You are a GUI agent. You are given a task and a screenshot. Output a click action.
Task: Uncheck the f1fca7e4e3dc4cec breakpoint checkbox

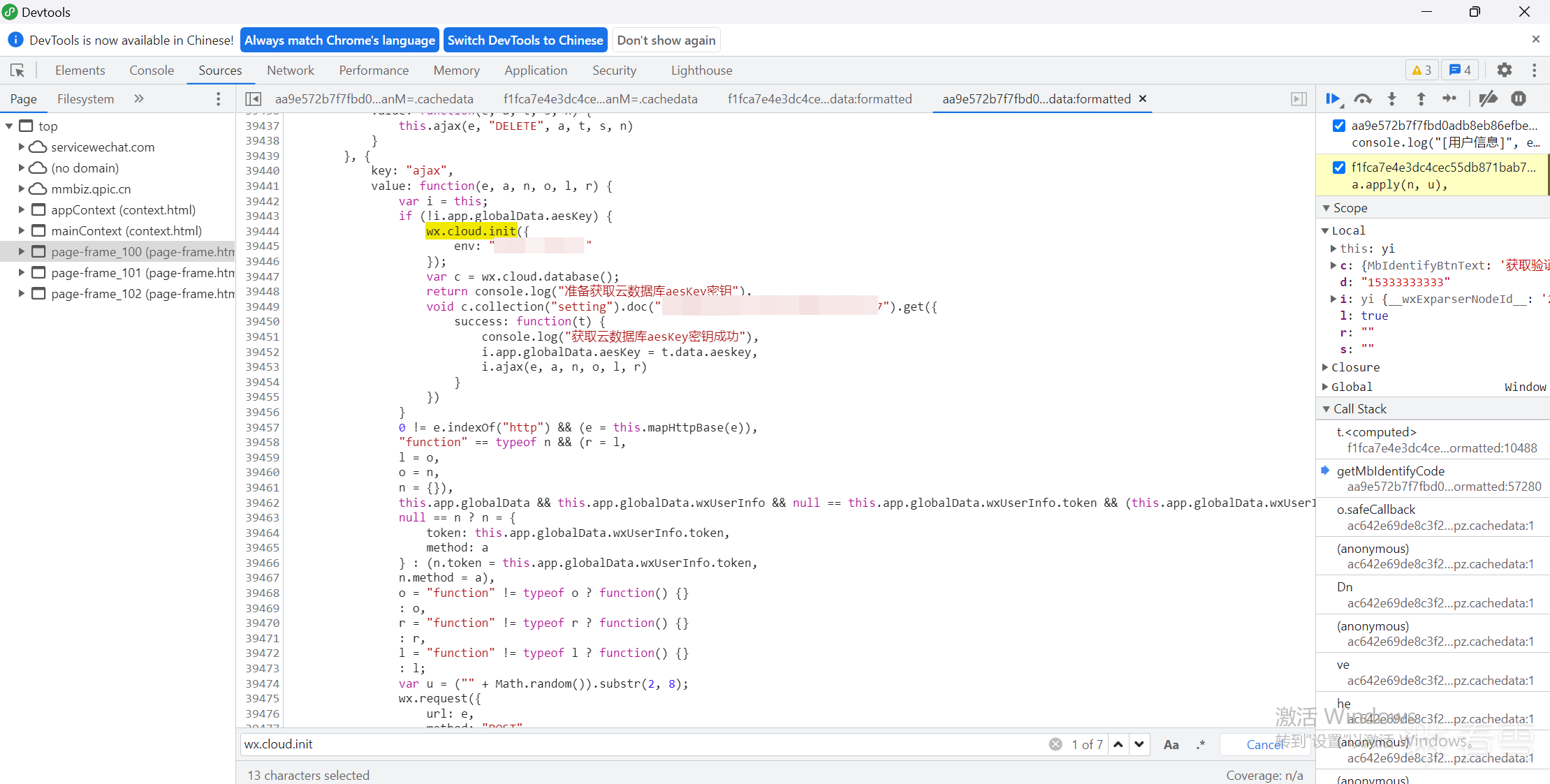tap(1338, 168)
